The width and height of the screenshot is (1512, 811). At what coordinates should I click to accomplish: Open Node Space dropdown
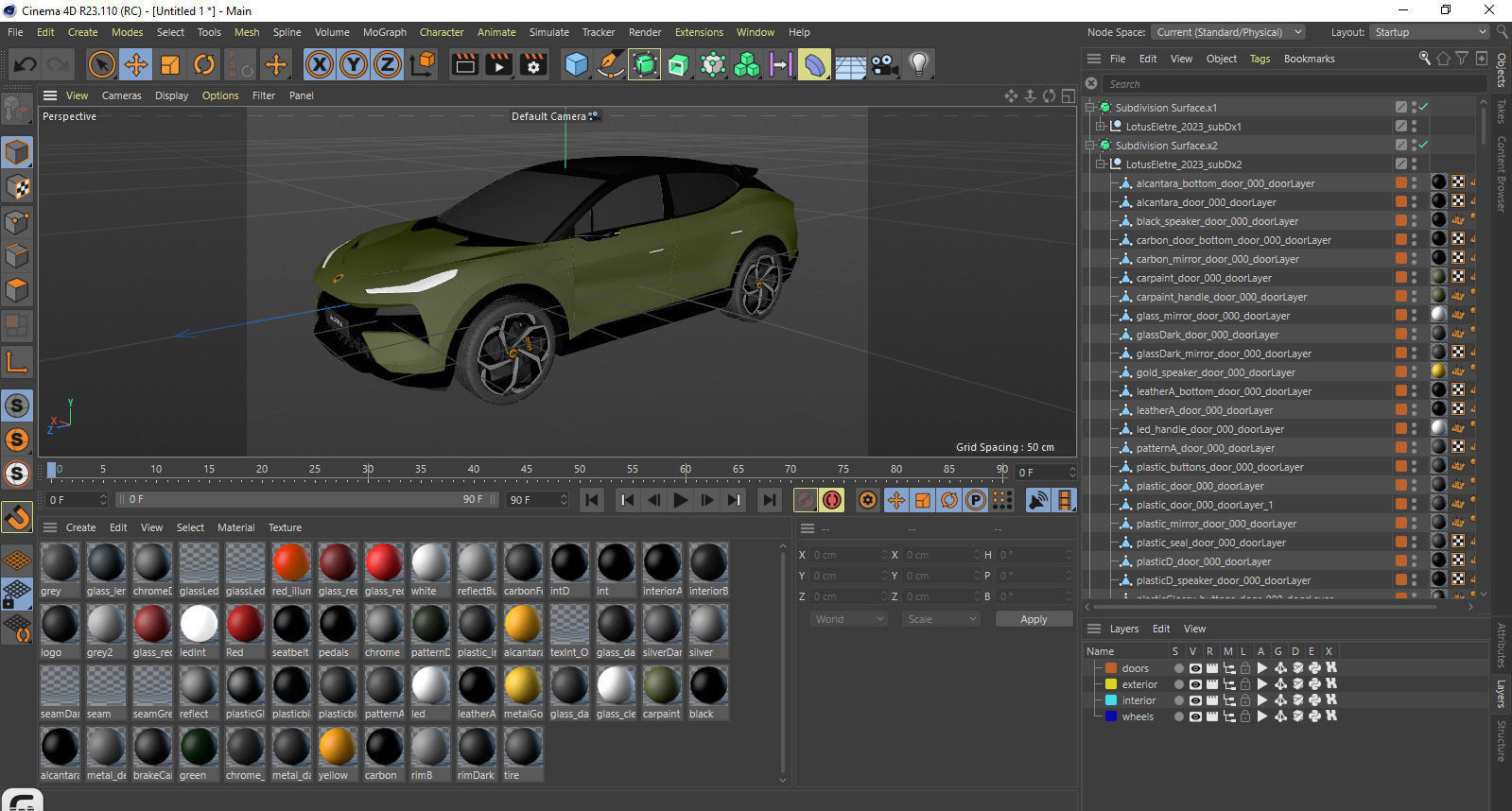1230,32
